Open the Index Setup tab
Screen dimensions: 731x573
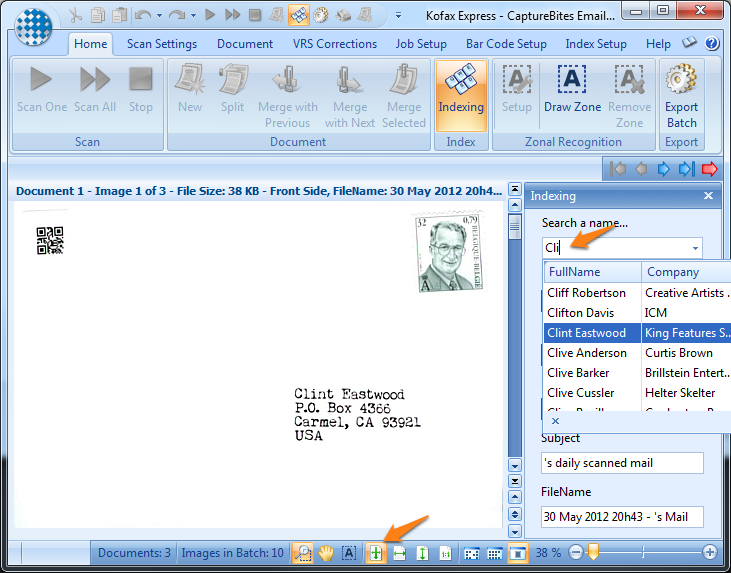[596, 44]
